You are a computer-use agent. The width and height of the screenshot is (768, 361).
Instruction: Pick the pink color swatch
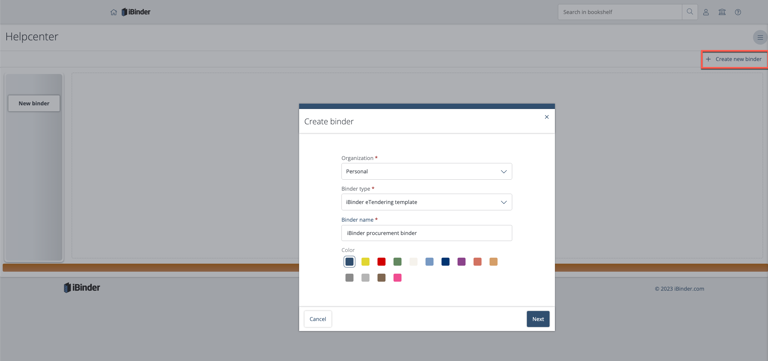[x=398, y=278]
